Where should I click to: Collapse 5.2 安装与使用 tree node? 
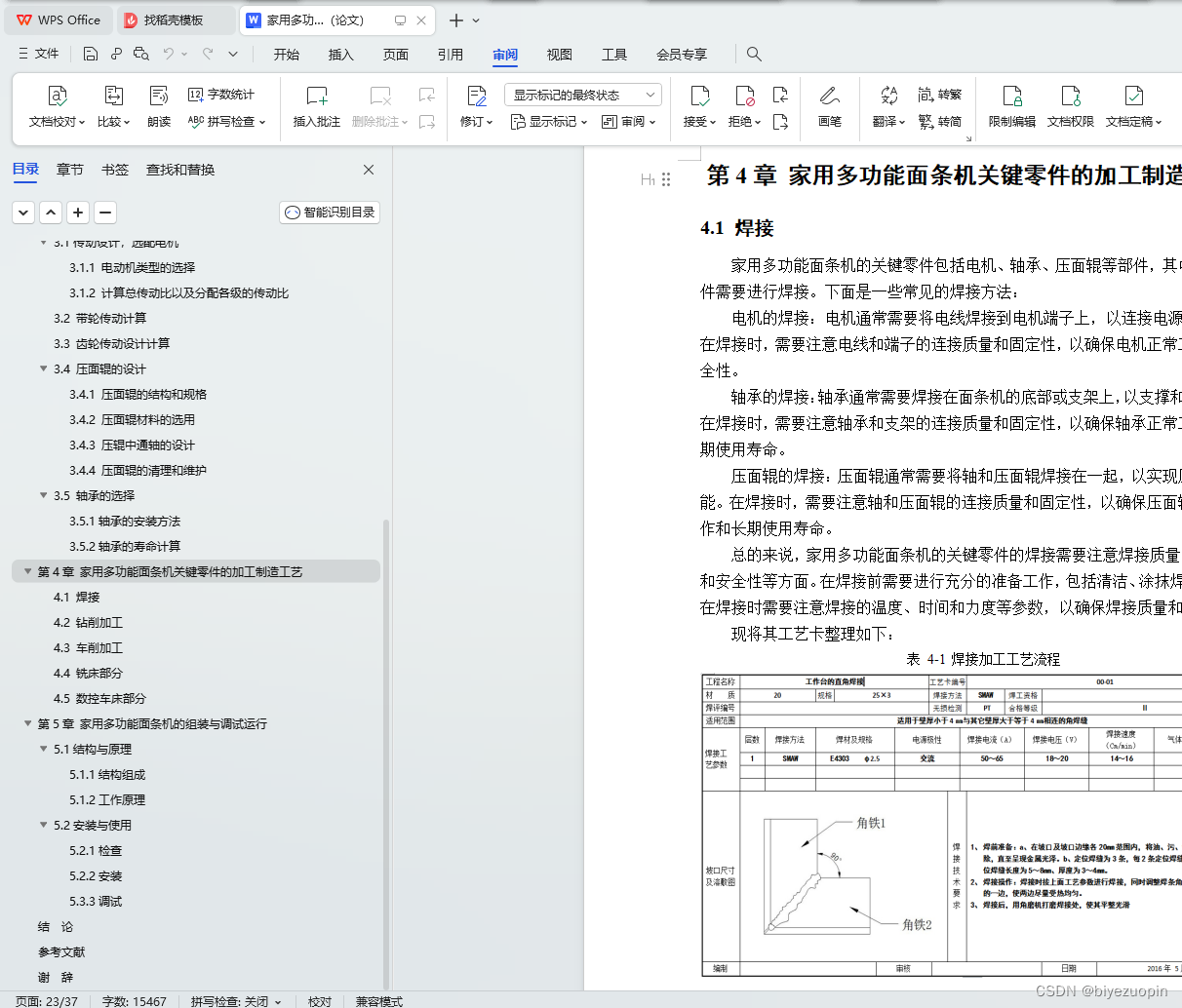coord(43,825)
